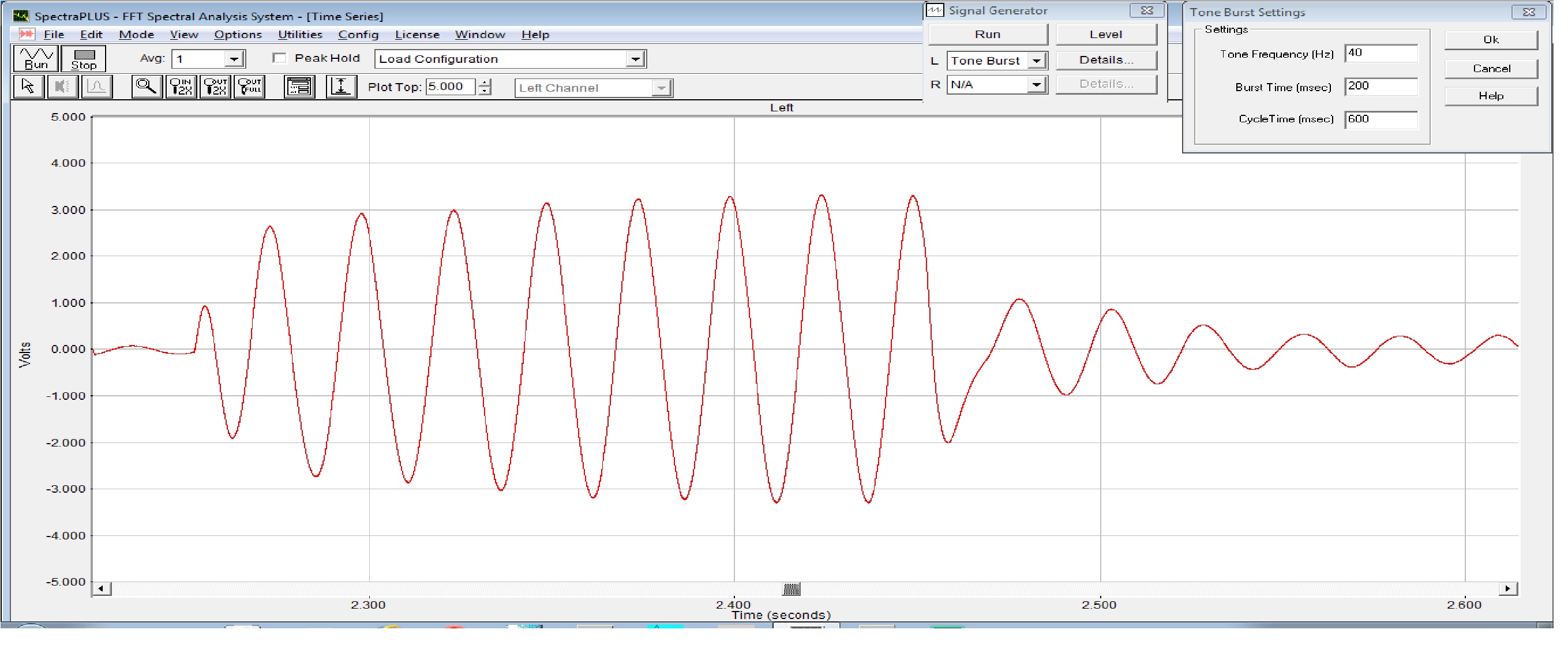The width and height of the screenshot is (1568, 645).
Task: Click the horizontal scrollbar thumb under the plot
Action: [791, 589]
